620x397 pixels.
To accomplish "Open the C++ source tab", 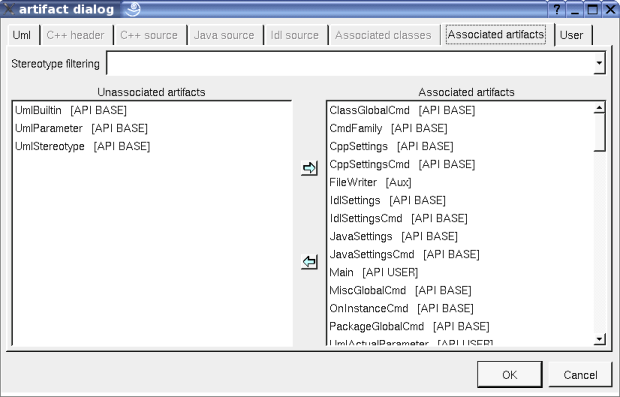I will pyautogui.click(x=149, y=35).
